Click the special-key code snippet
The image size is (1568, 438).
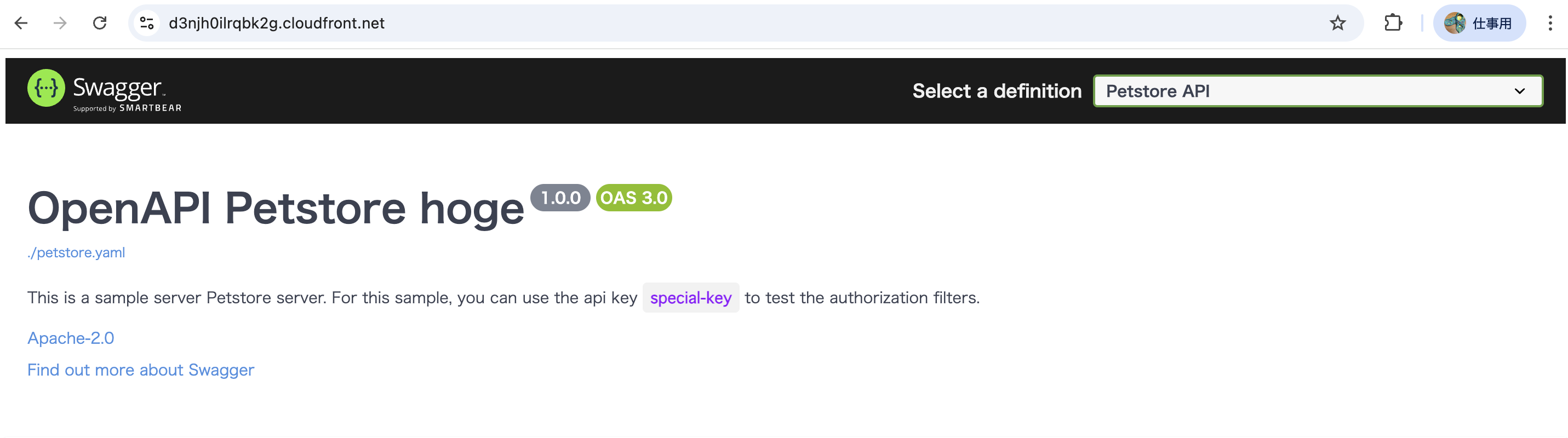point(691,297)
